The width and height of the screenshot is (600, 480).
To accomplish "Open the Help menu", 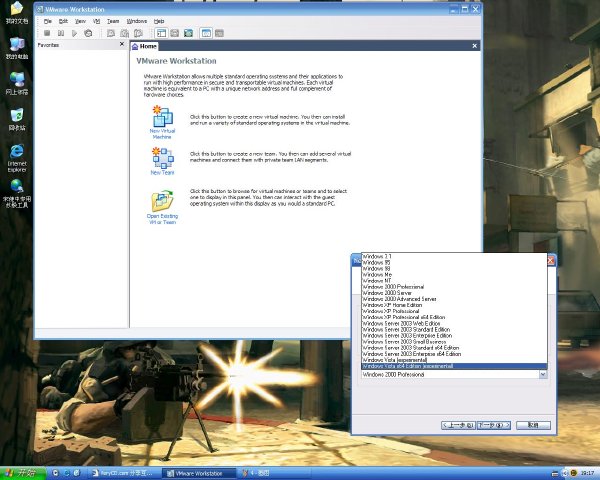I will click(159, 21).
